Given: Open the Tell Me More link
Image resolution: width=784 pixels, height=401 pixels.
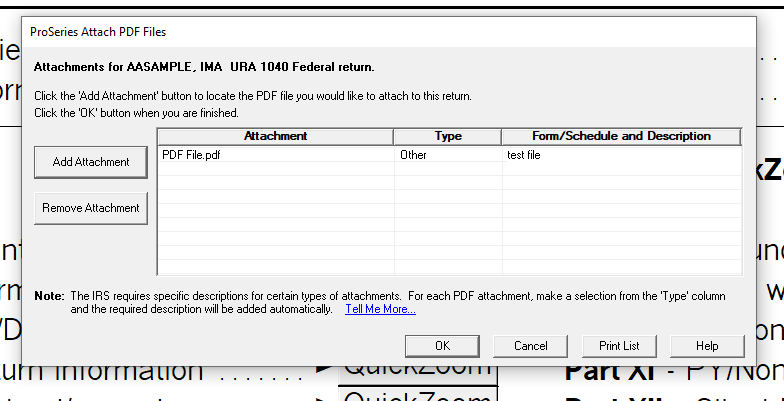Looking at the screenshot, I should pos(380,310).
